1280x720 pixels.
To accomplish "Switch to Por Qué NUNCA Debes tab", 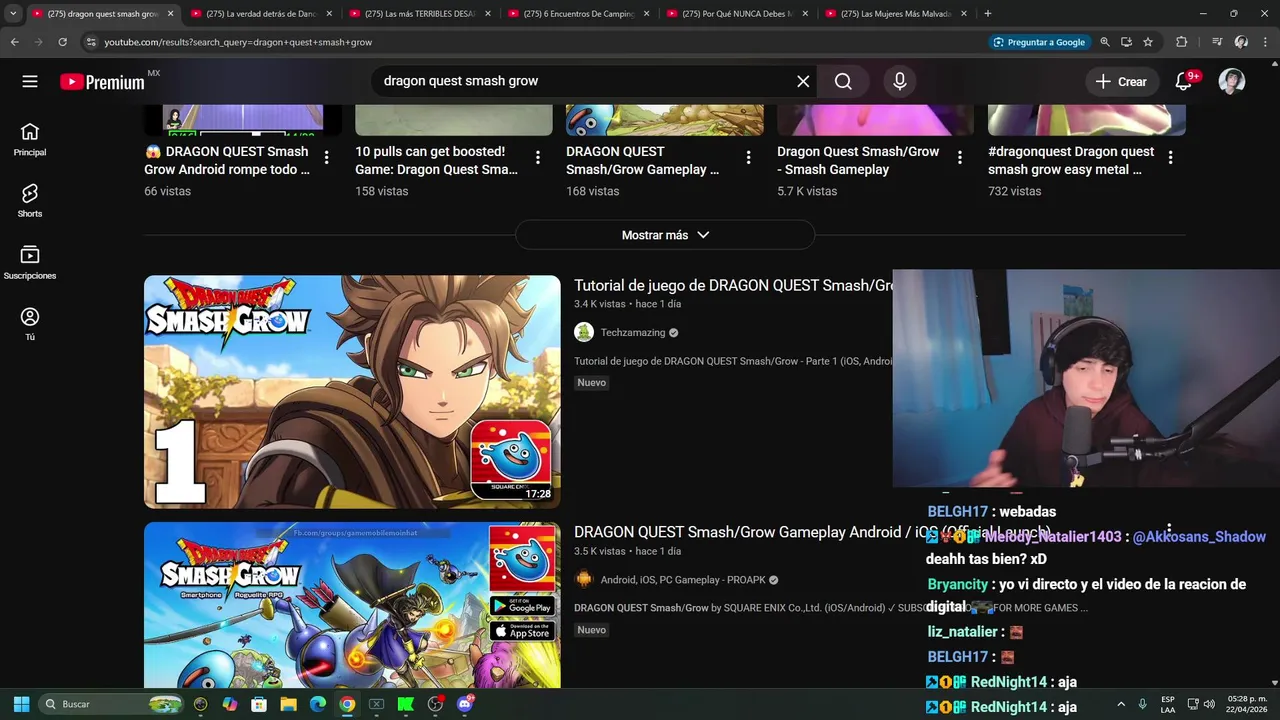I will (x=737, y=14).
